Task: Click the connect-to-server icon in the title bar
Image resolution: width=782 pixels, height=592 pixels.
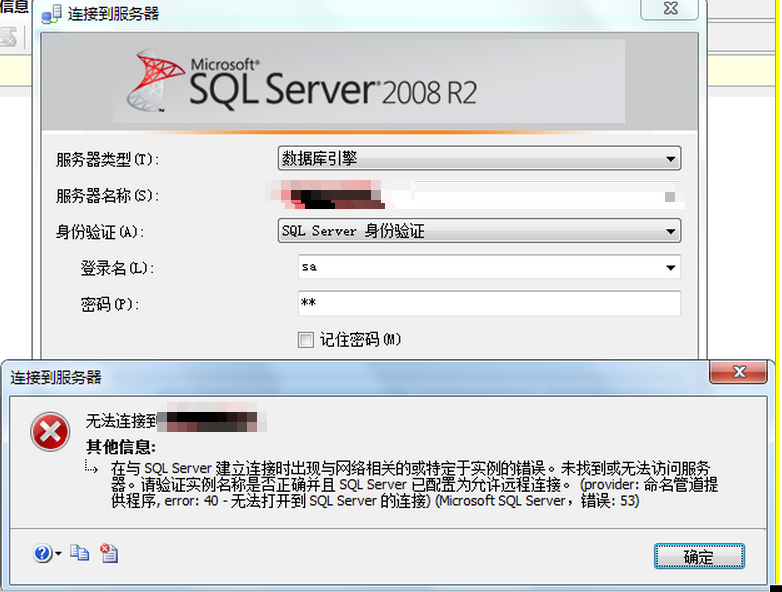Action: tap(51, 14)
